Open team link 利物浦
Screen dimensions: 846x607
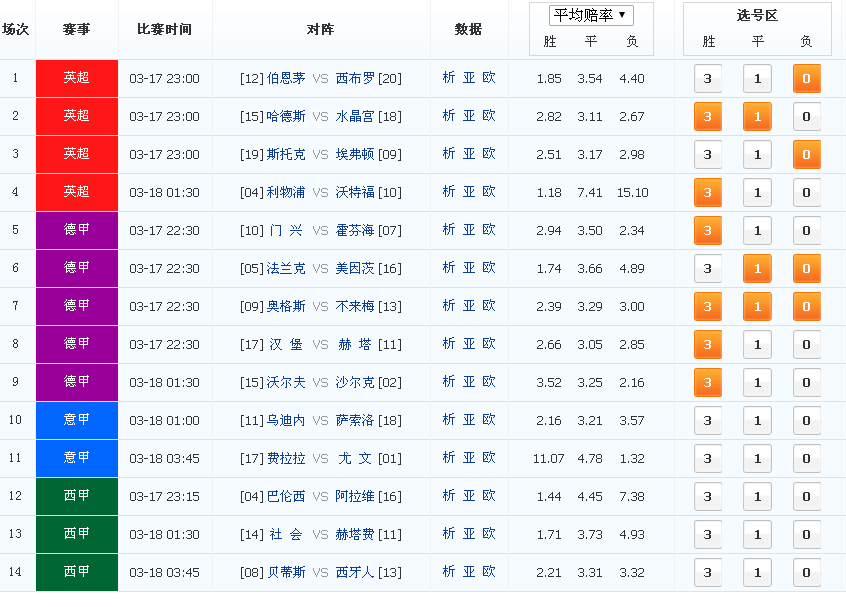286,192
